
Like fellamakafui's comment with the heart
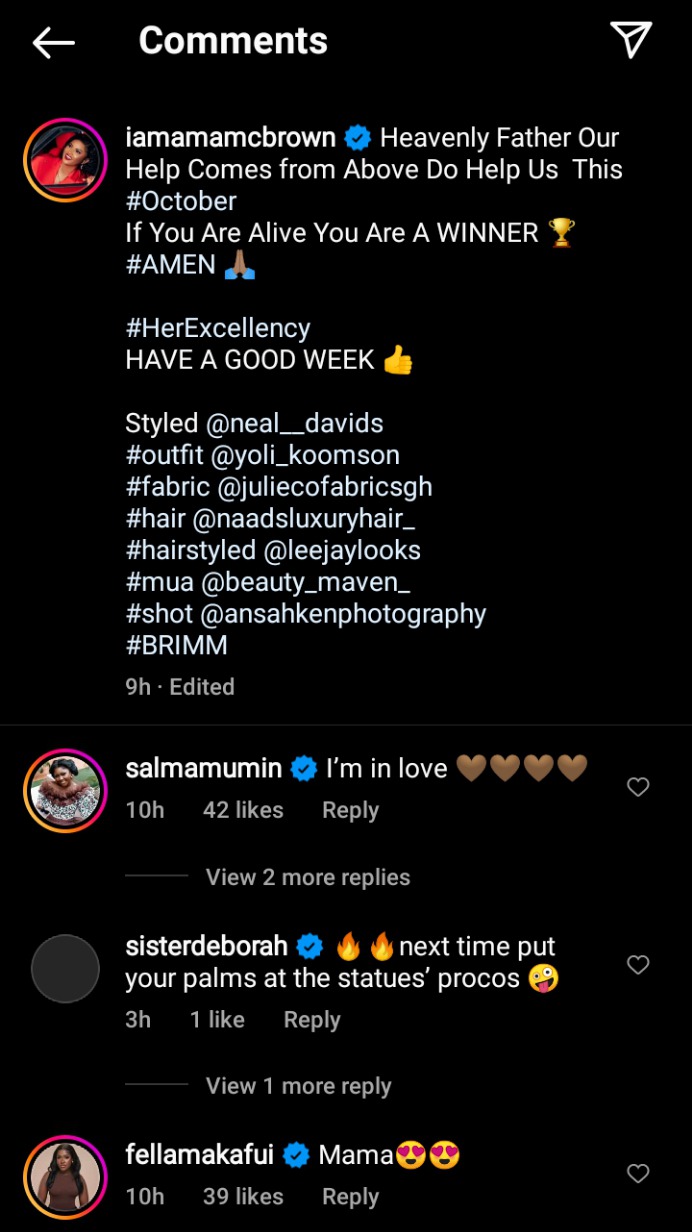coord(638,1173)
